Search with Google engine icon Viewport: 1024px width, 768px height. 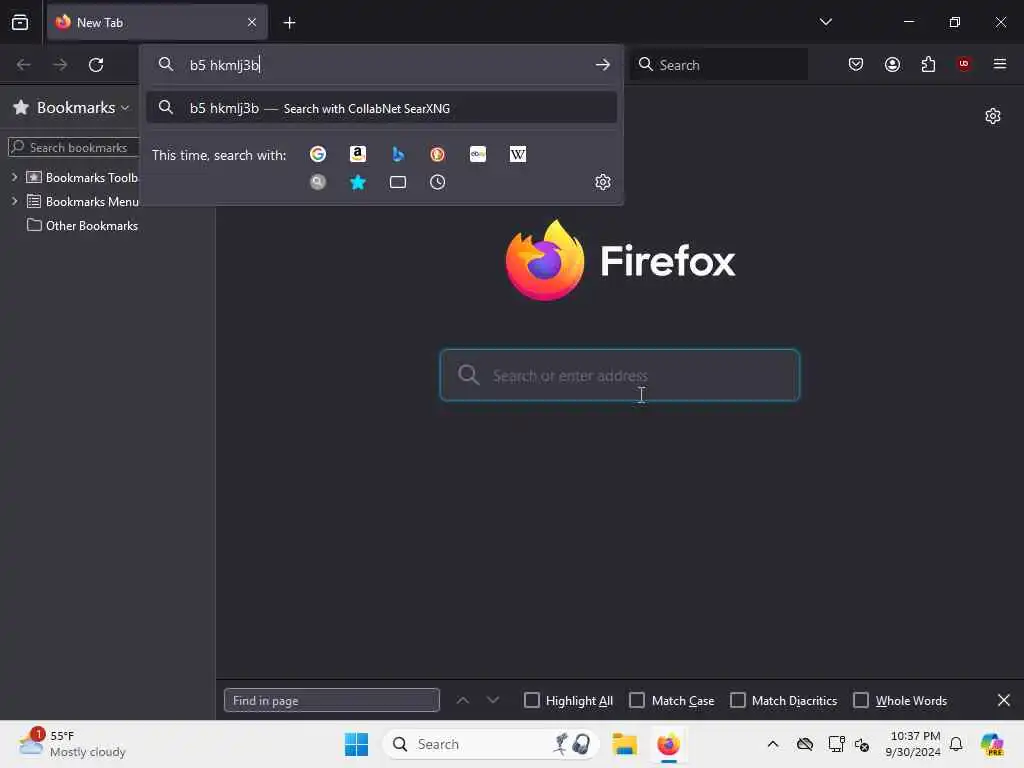click(x=318, y=154)
